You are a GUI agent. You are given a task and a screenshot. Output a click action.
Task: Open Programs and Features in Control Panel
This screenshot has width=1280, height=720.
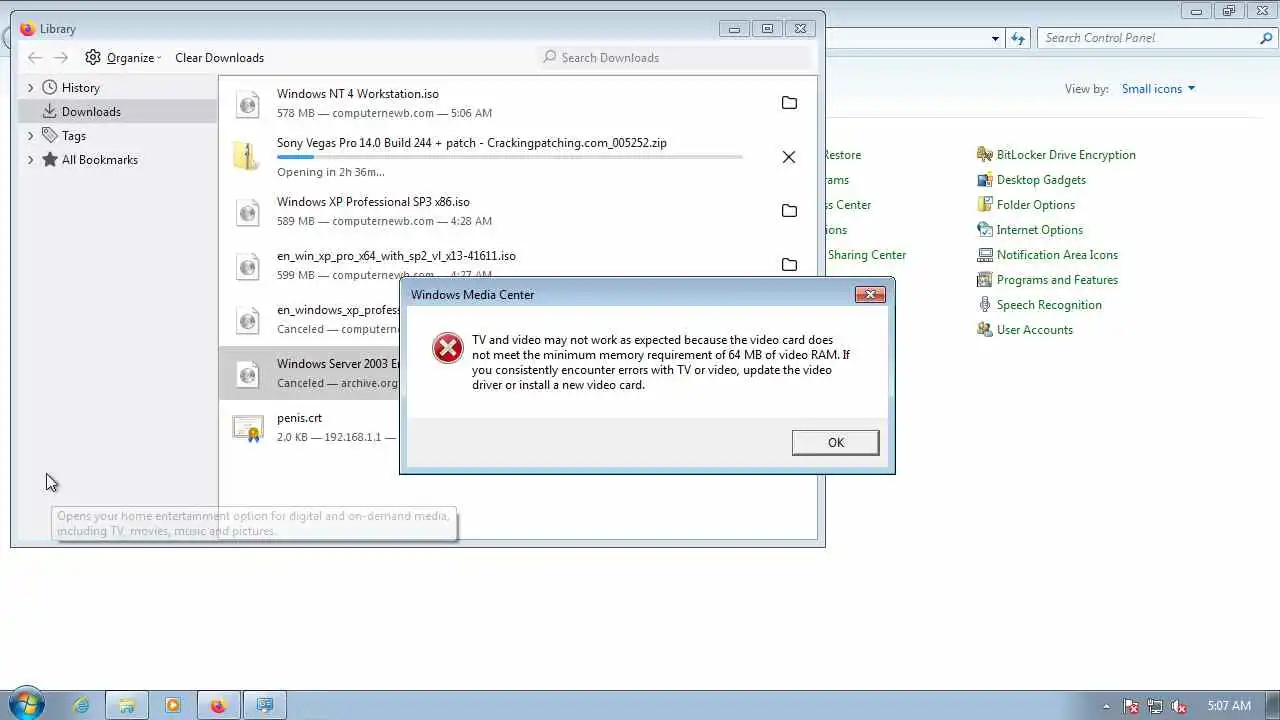tap(1057, 280)
